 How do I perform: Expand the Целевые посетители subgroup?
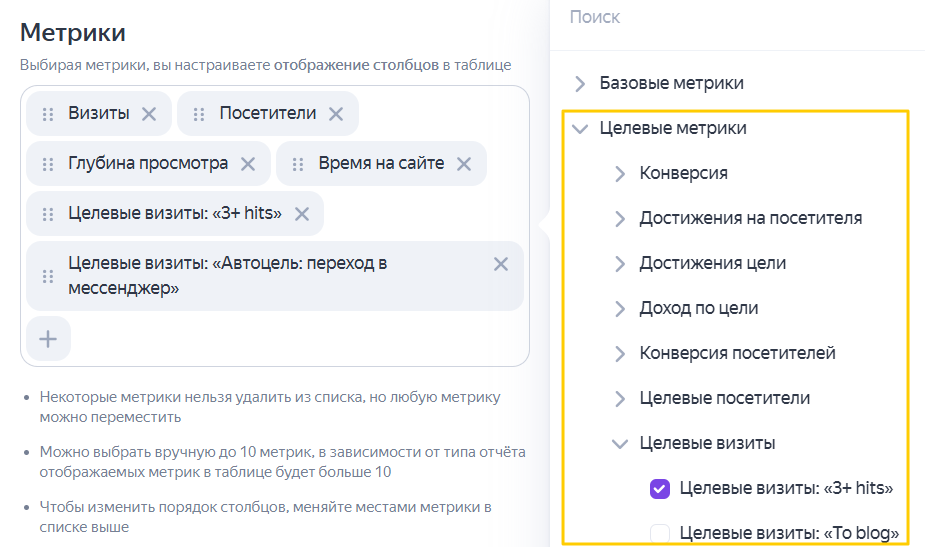pos(620,399)
